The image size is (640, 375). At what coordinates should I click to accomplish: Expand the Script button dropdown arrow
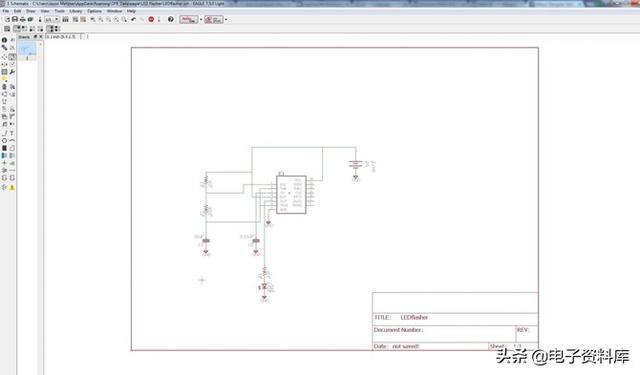201,19
